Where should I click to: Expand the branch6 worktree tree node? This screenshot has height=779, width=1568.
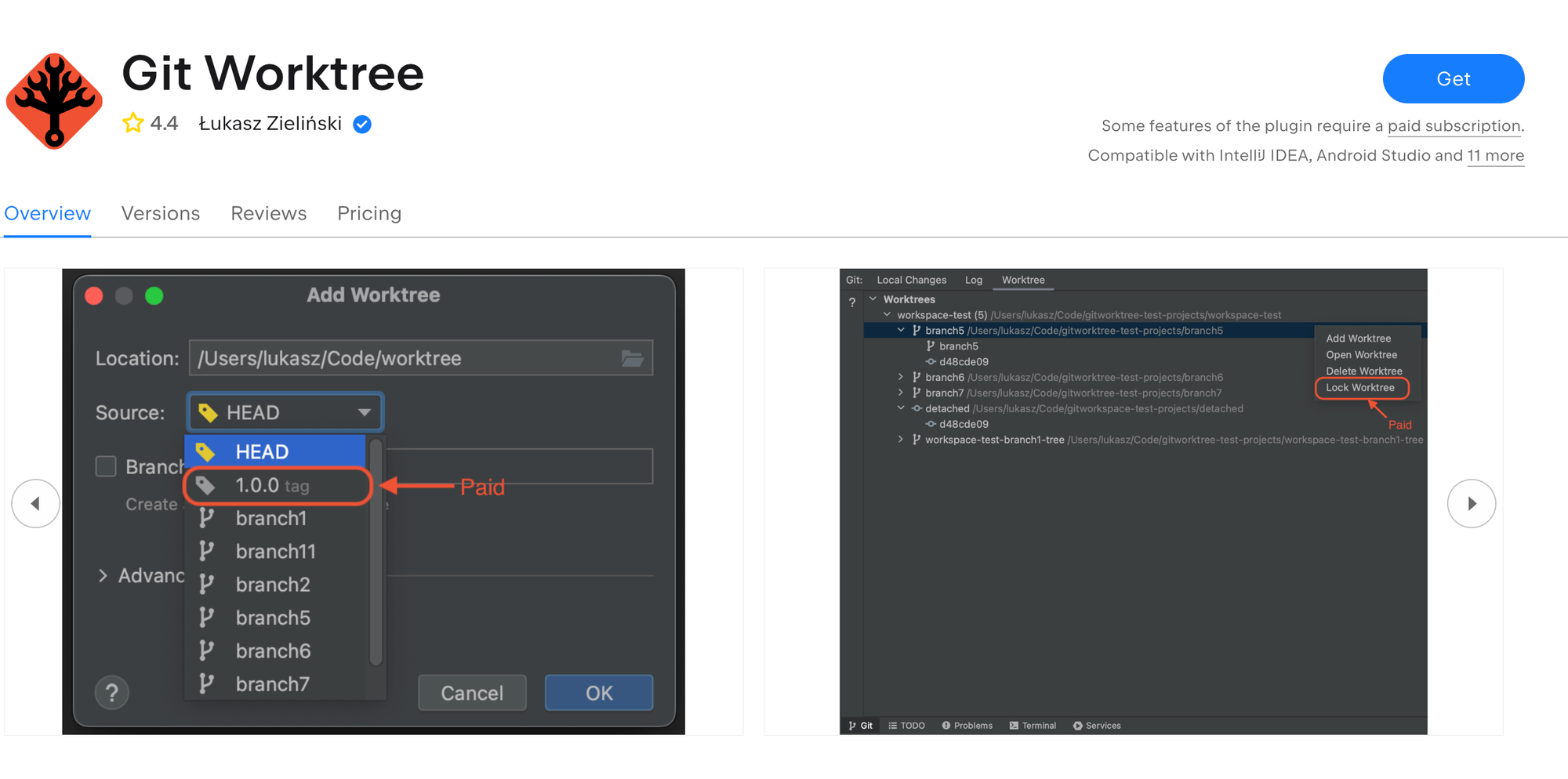(900, 378)
